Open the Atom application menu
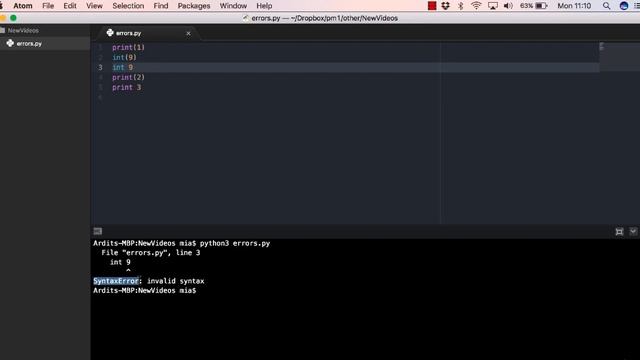 coord(22,6)
